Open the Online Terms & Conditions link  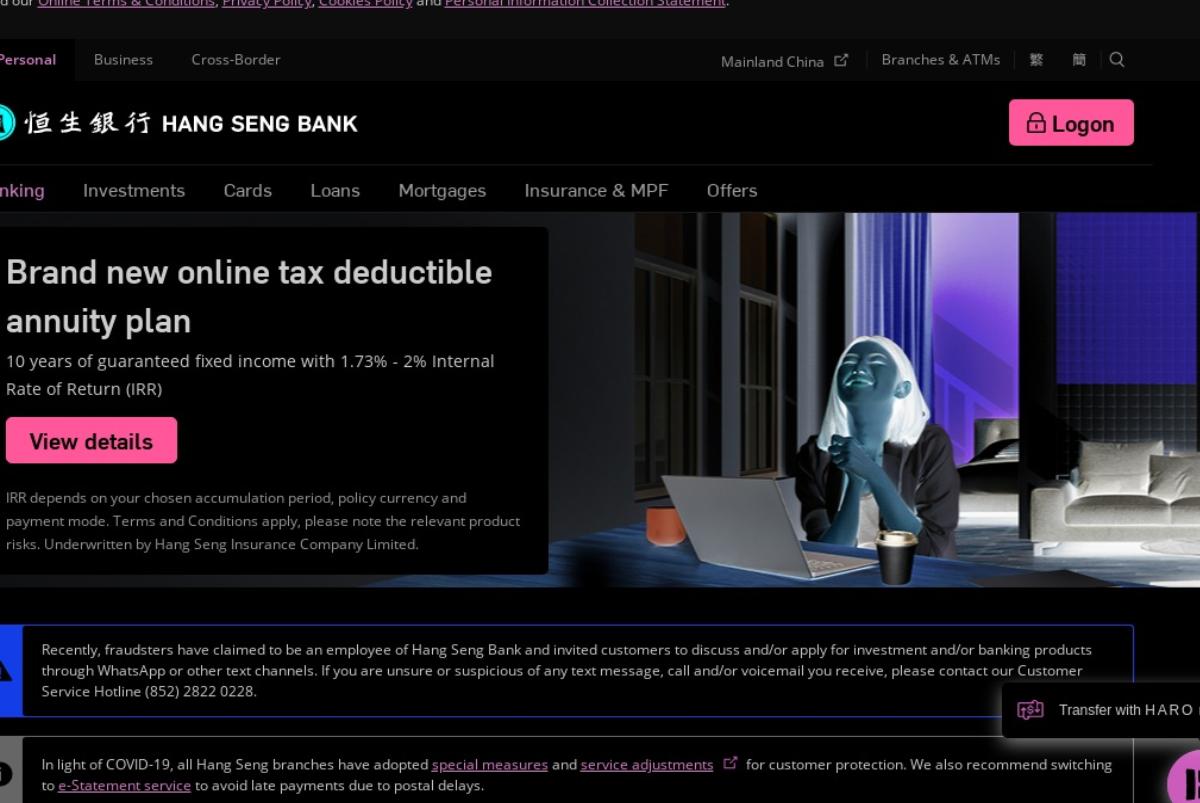126,3
